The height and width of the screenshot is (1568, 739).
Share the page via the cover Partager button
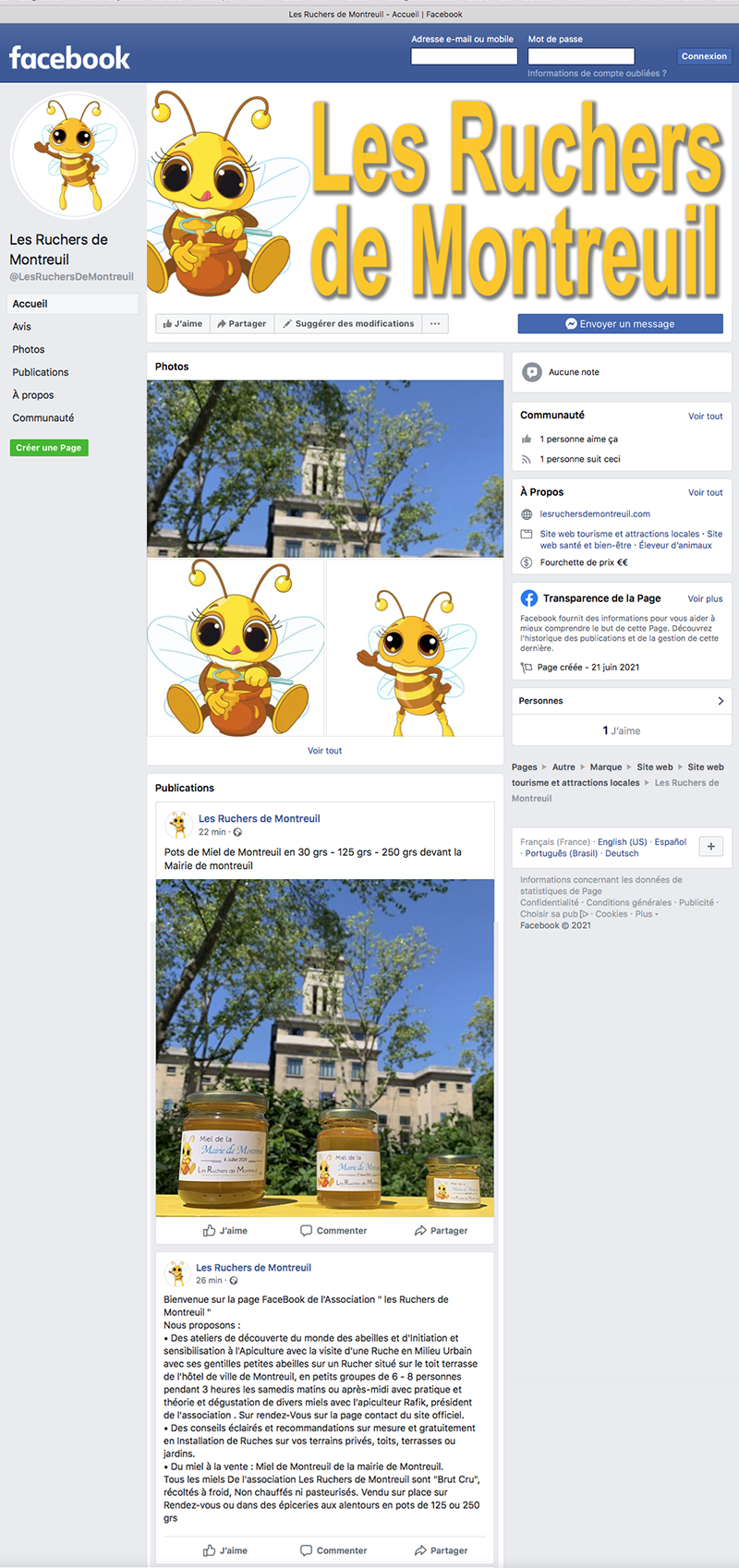click(x=241, y=324)
